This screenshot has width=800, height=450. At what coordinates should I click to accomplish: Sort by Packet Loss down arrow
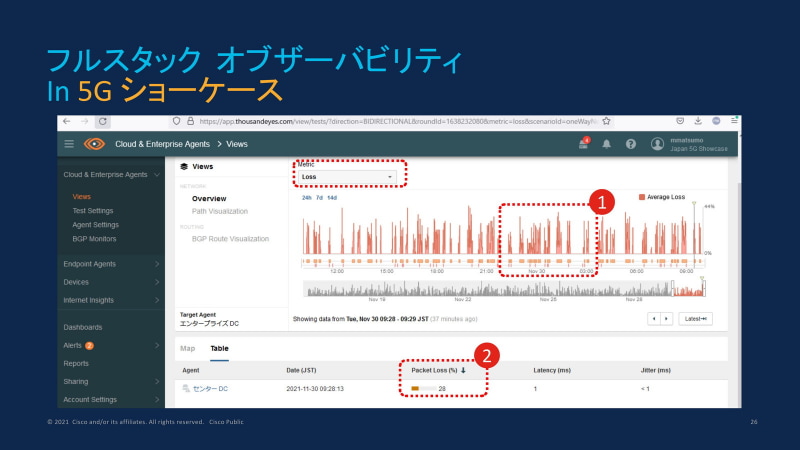pyautogui.click(x=463, y=370)
